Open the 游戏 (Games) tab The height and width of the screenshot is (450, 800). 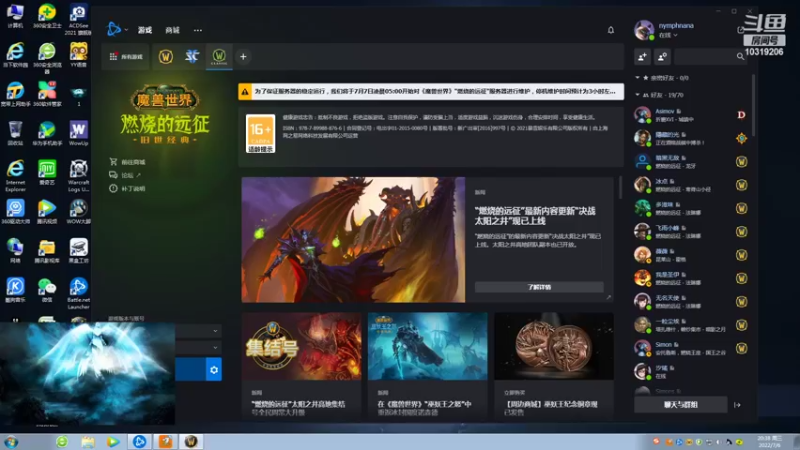(145, 30)
